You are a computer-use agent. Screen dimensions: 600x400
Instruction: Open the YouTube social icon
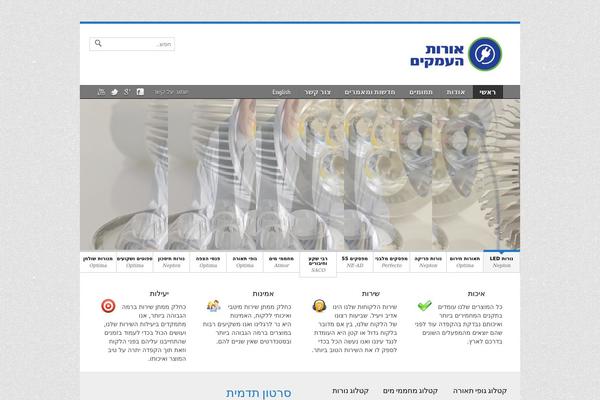click(101, 92)
